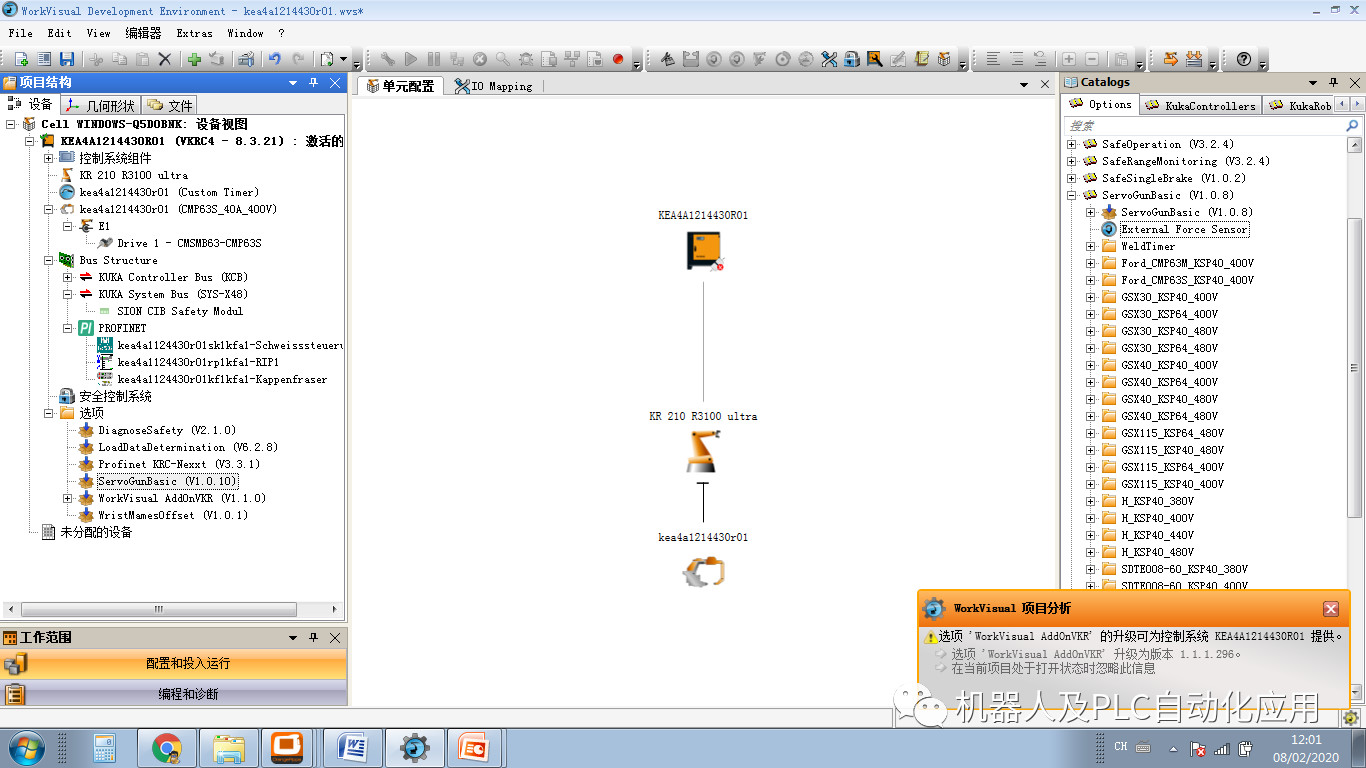
Task: Click the Undo arrow icon
Action: pyautogui.click(x=274, y=59)
